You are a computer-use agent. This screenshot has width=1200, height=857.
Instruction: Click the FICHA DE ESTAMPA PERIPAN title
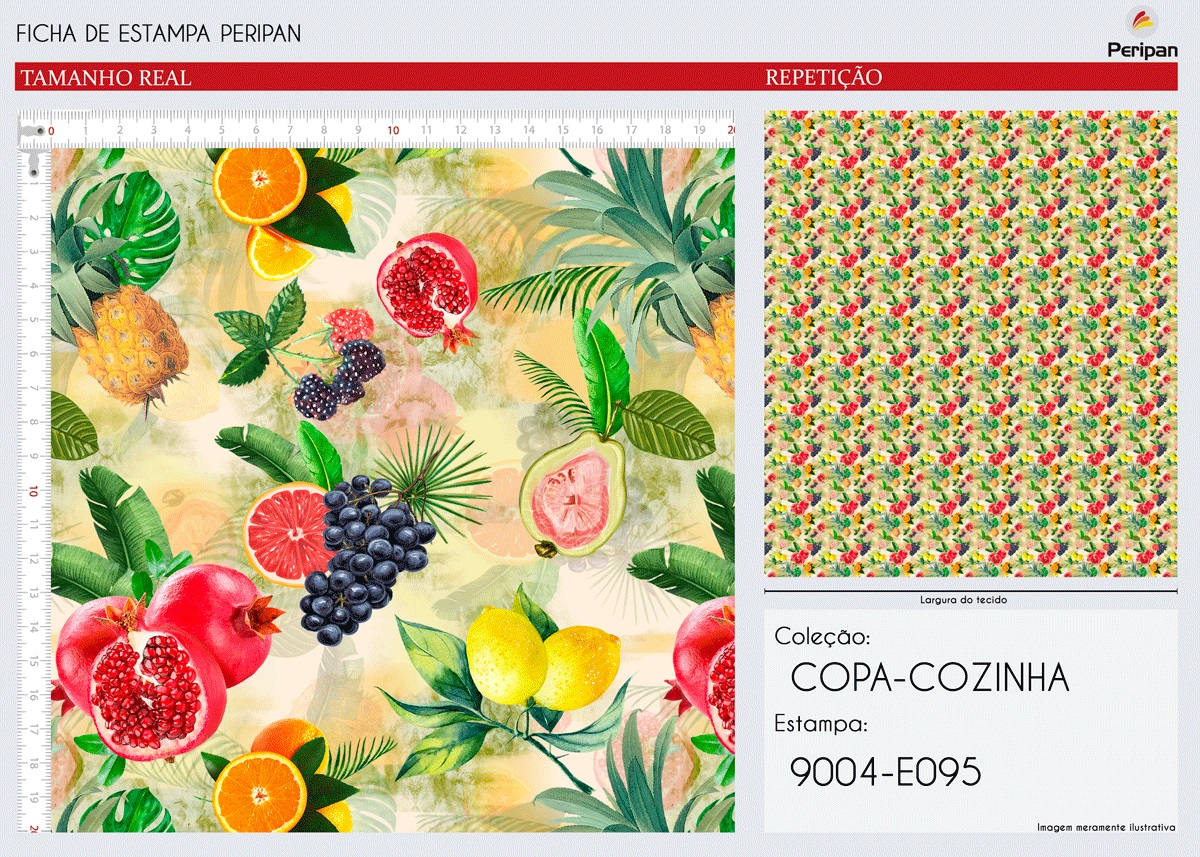[x=159, y=34]
